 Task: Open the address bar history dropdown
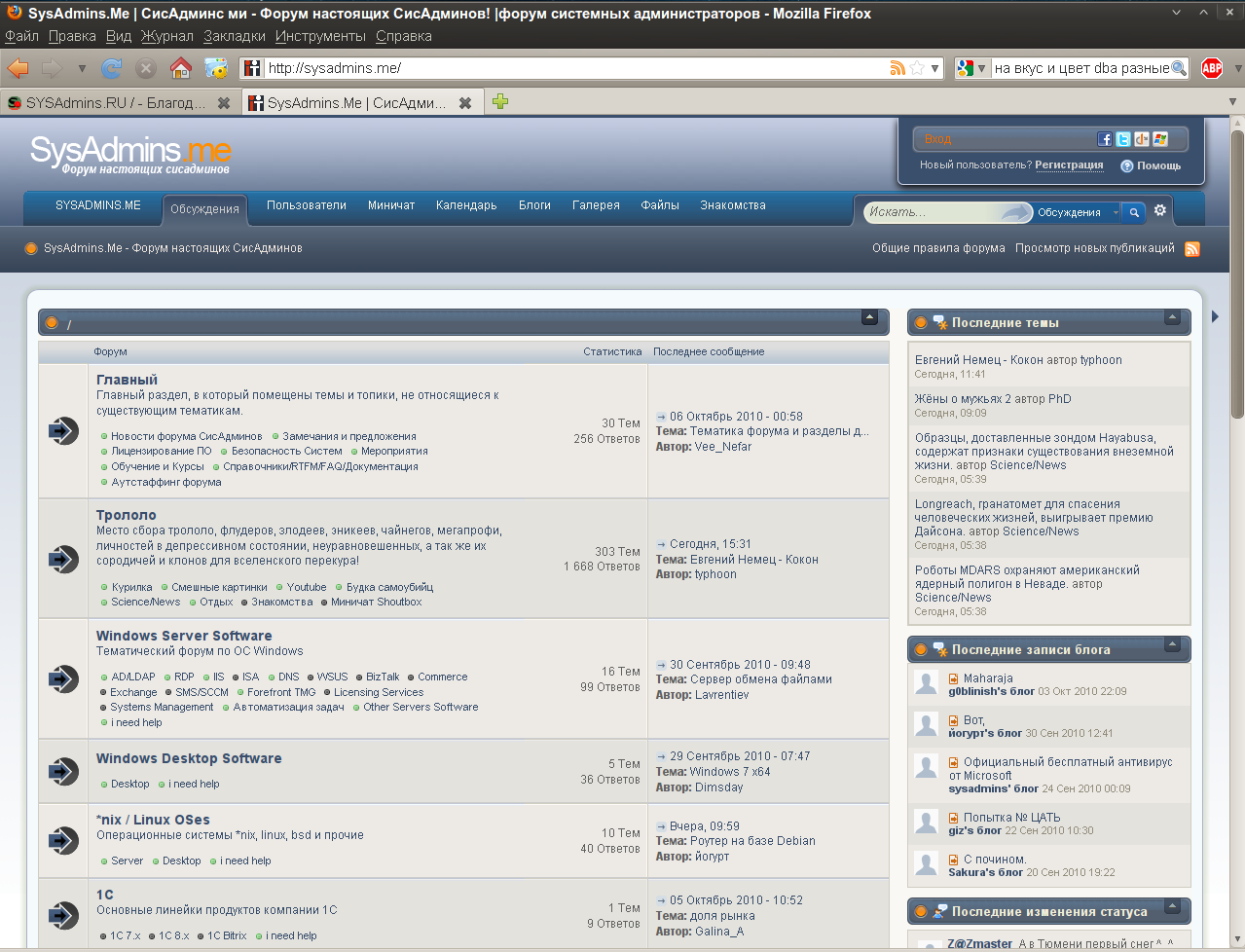pos(935,68)
